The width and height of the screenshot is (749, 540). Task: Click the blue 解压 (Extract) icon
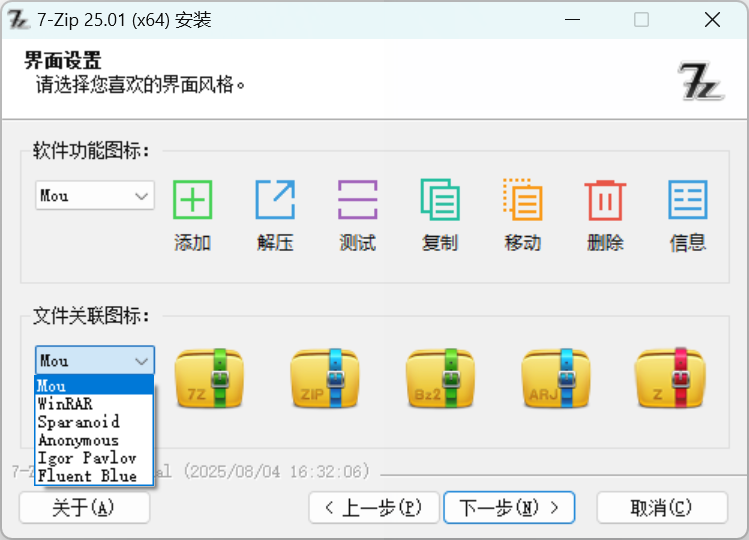[275, 200]
